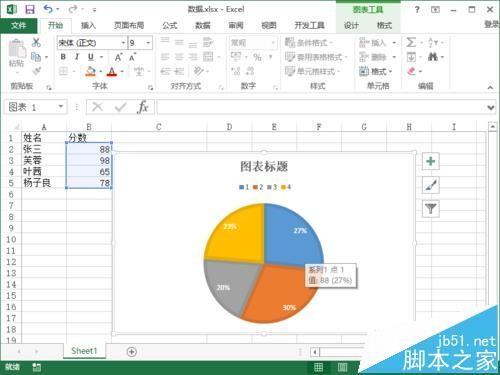Switch to the 页面布局 tab
This screenshot has width=500, height=375.
tap(129, 25)
